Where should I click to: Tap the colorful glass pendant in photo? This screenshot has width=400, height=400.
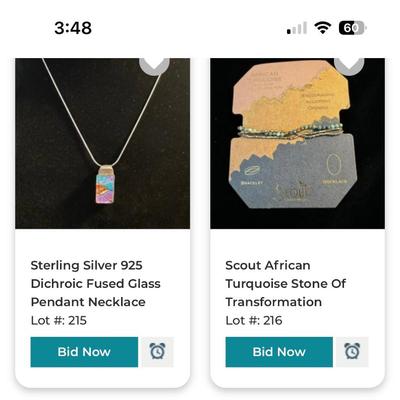point(105,187)
